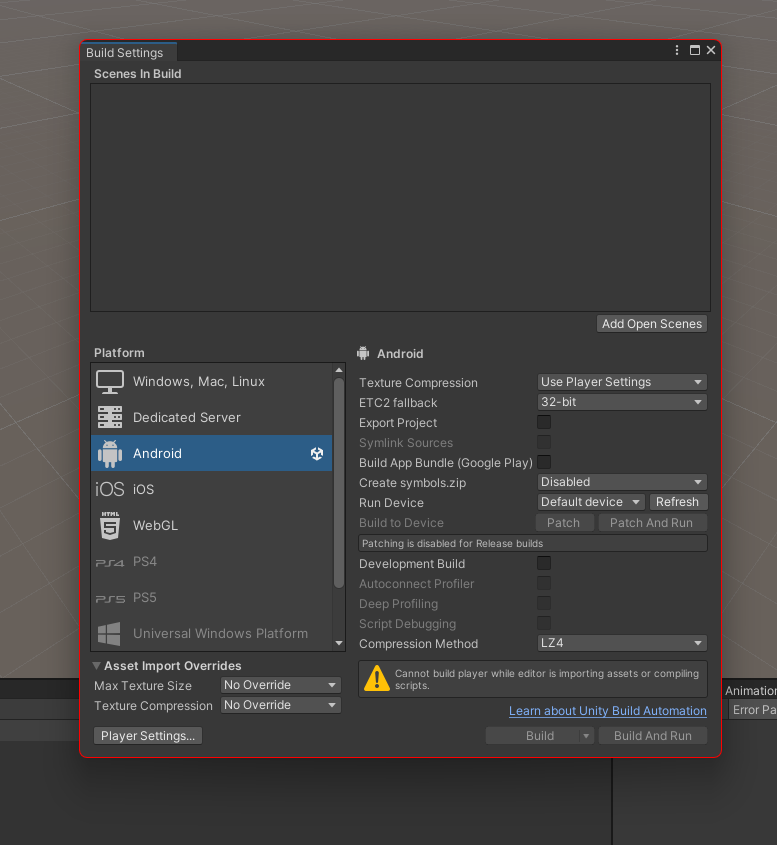Click the platform list scrollbar thumb
Image resolution: width=777 pixels, height=845 pixels.
click(339, 483)
